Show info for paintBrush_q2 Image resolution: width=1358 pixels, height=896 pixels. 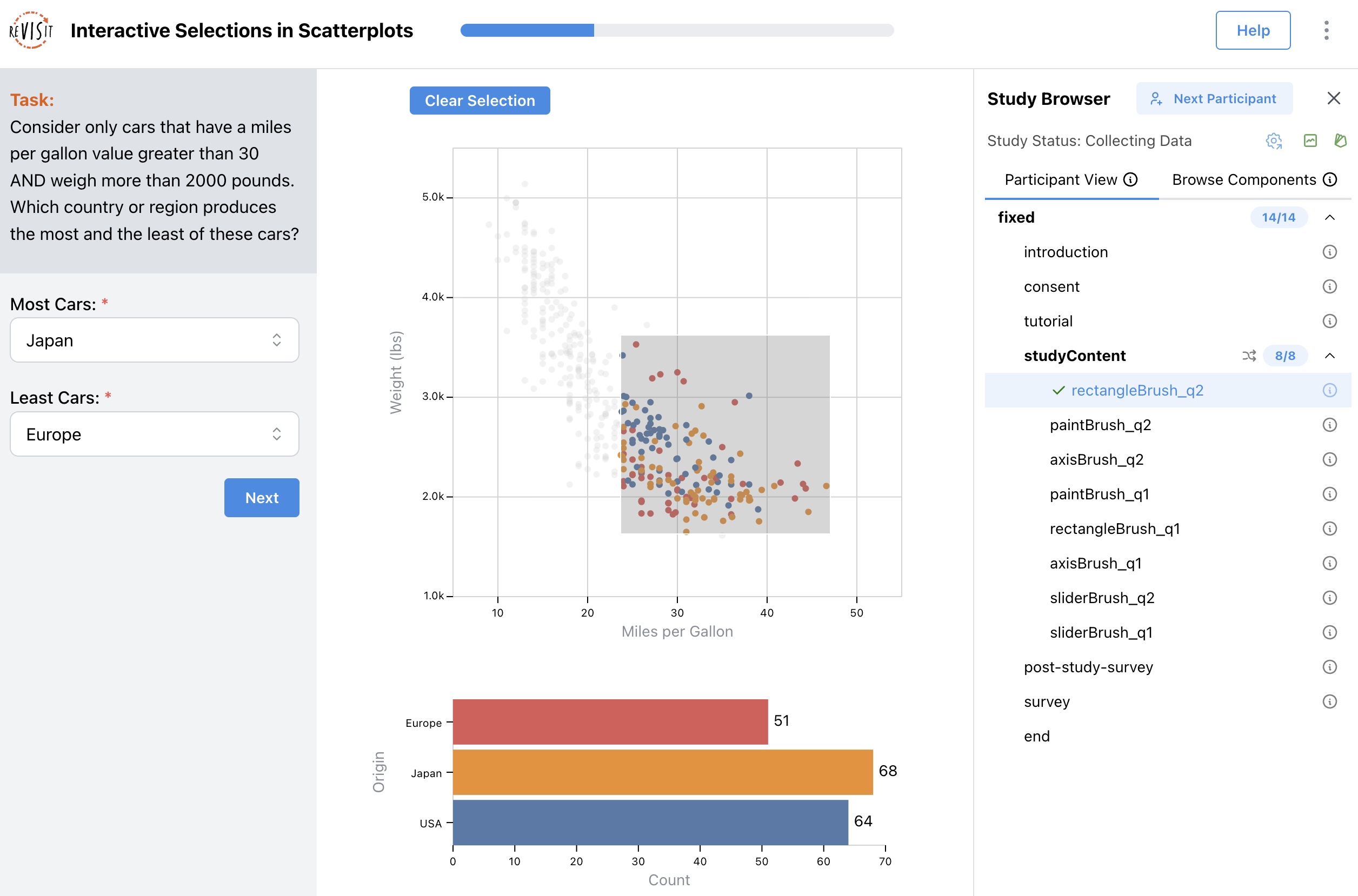point(1329,425)
